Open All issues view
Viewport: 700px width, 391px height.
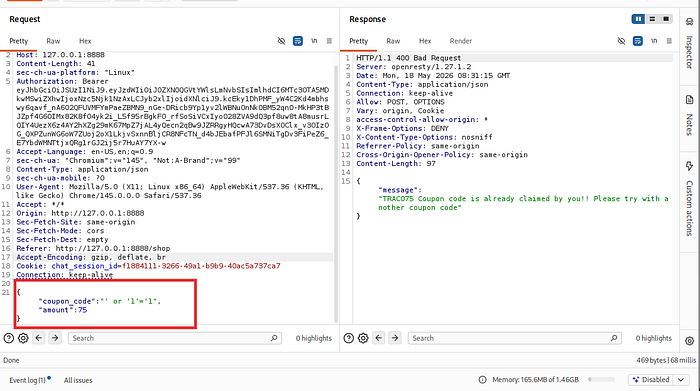pyautogui.click(x=78, y=380)
